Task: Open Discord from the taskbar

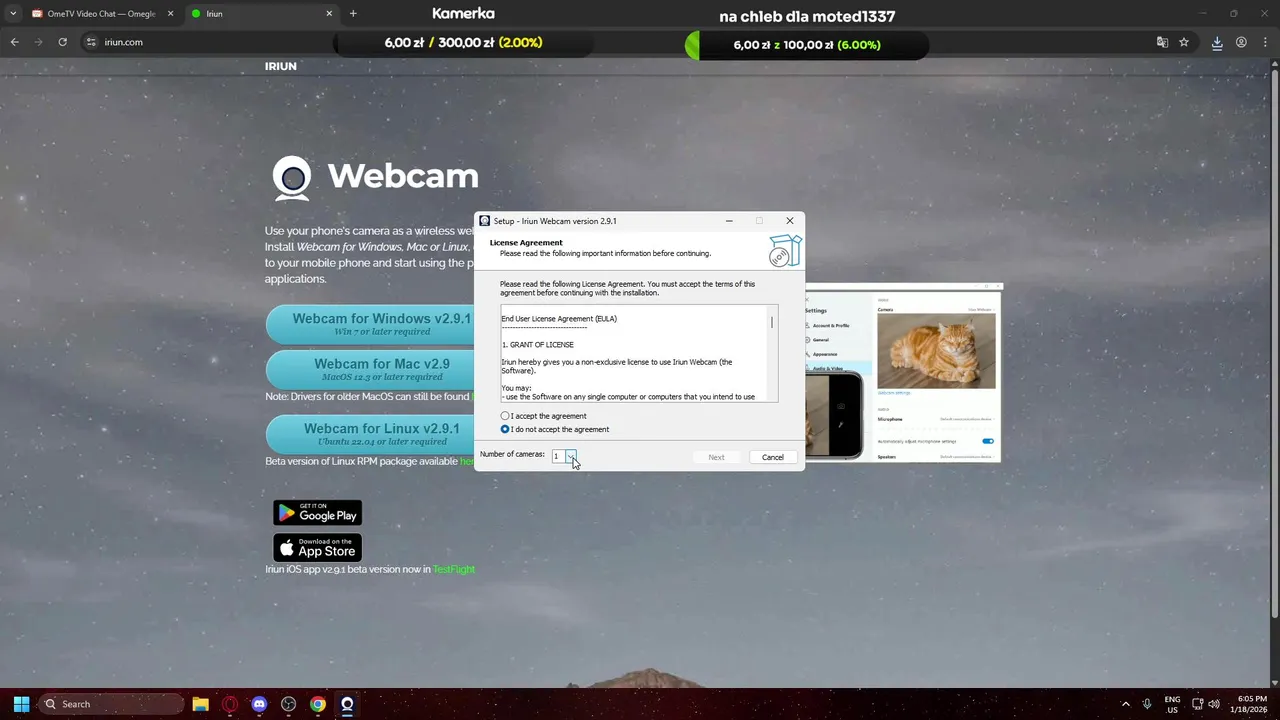Action: [x=260, y=704]
